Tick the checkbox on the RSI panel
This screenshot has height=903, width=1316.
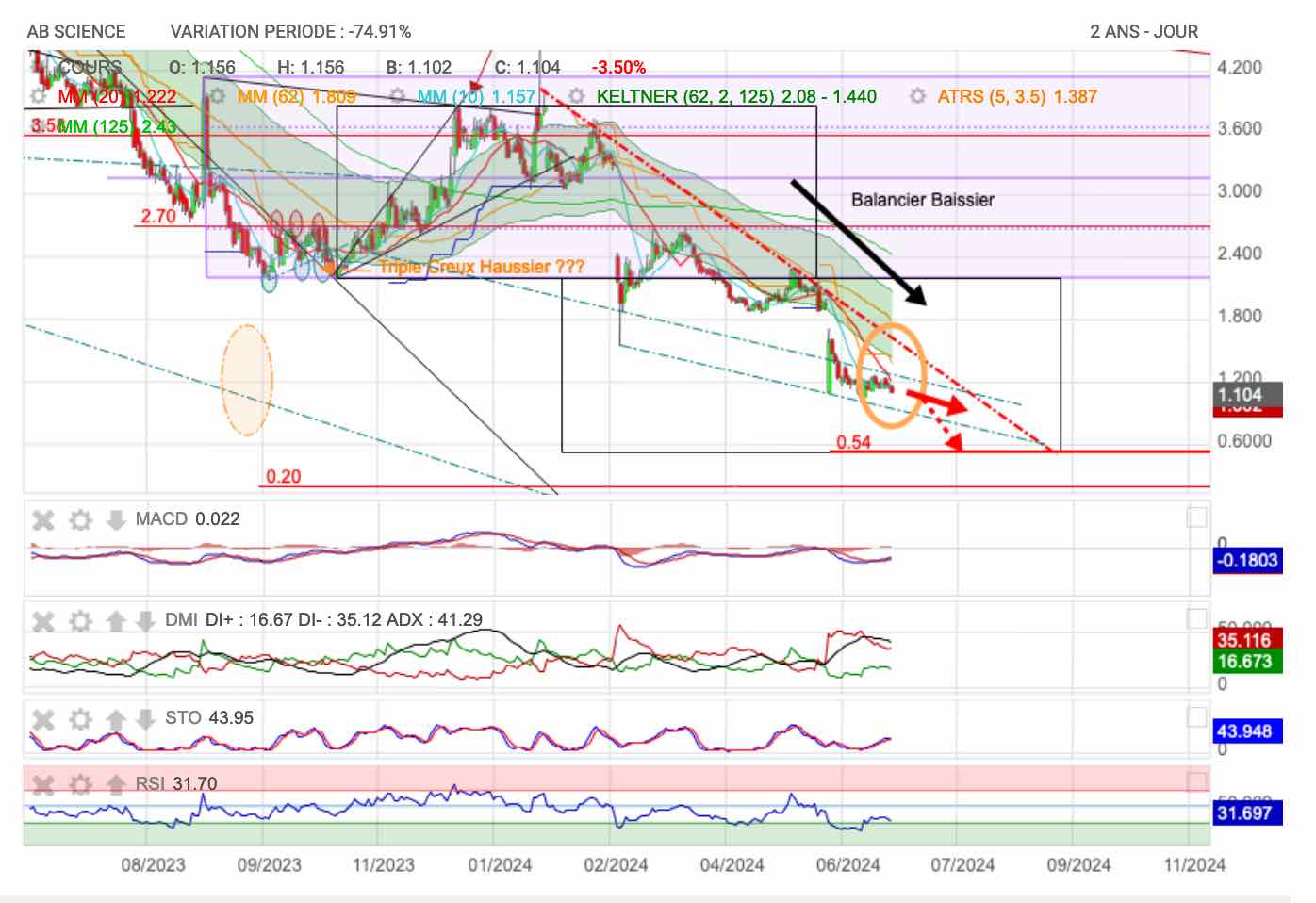pos(1196,781)
